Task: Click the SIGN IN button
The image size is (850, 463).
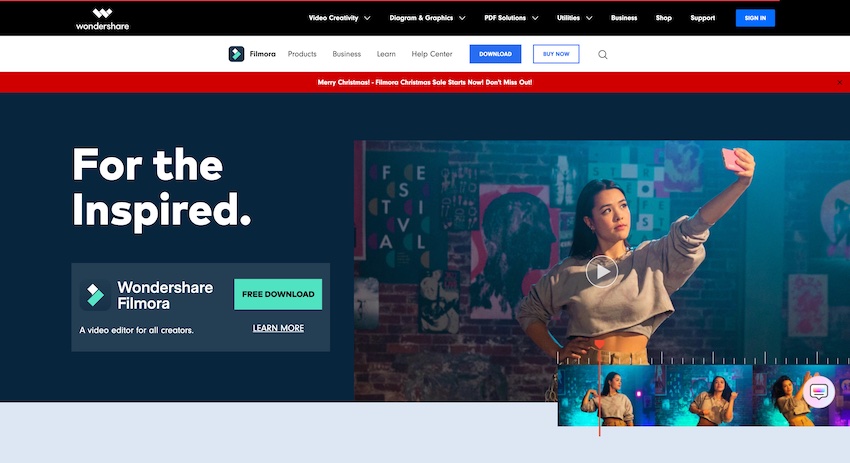Action: (x=755, y=18)
